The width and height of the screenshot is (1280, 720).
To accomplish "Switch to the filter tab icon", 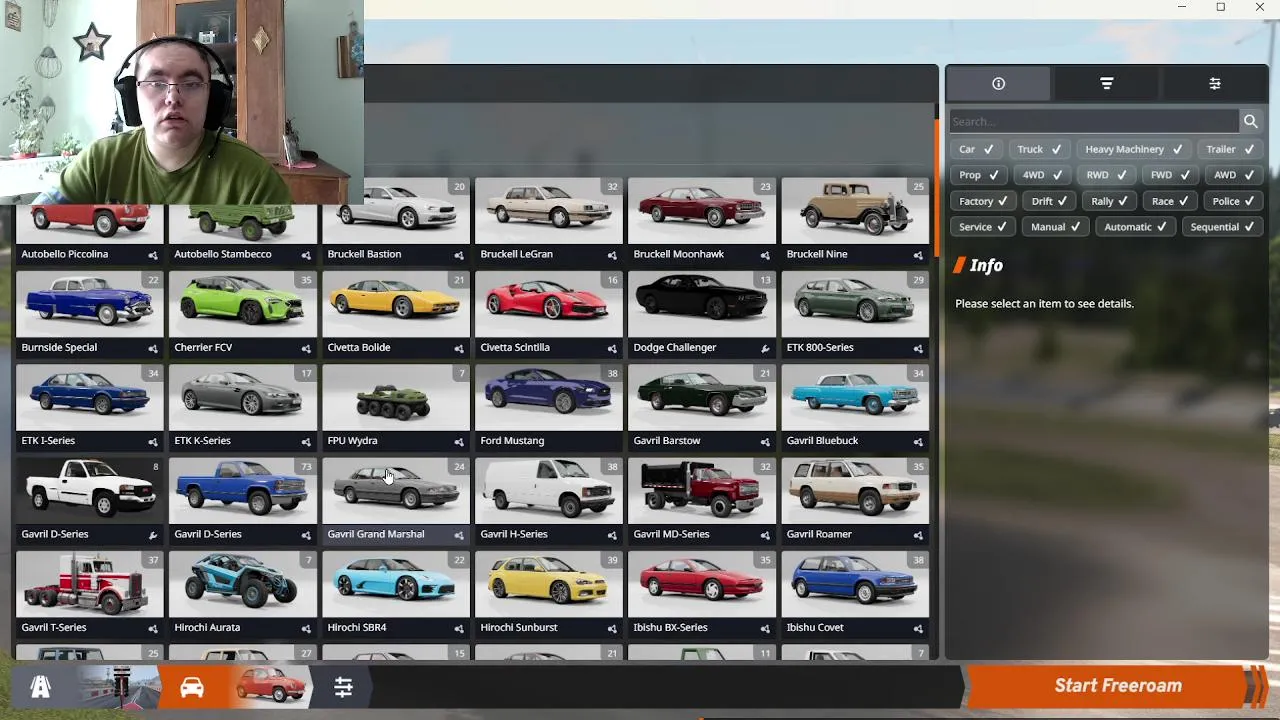I will 1106,84.
